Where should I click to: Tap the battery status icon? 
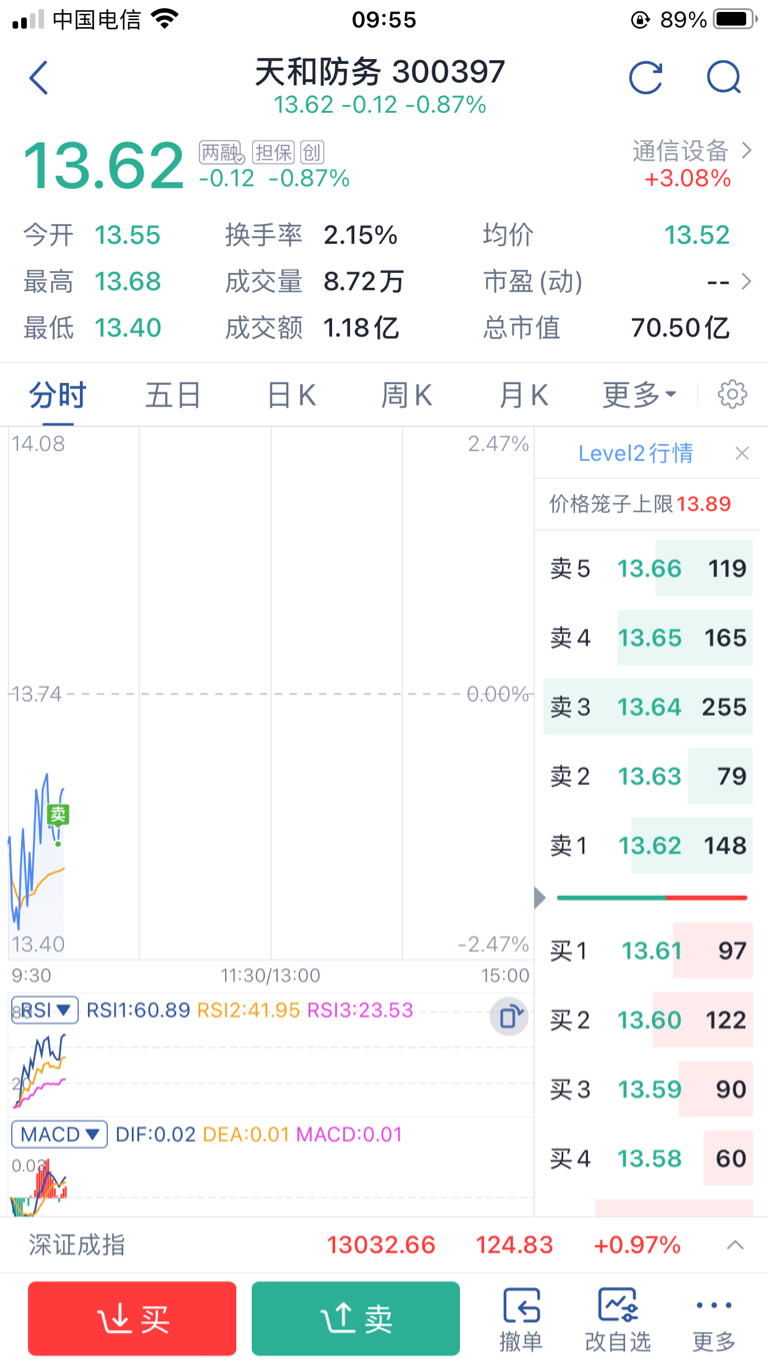(735, 19)
